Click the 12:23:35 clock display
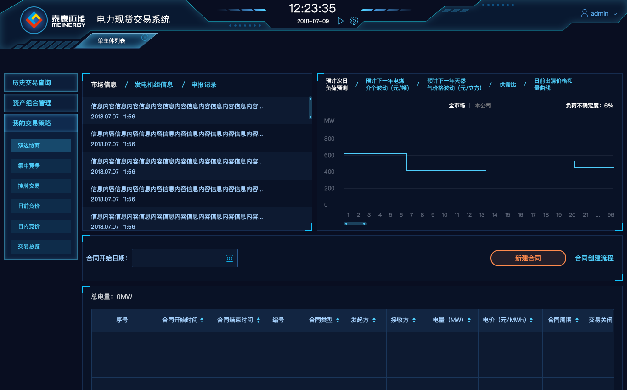The height and width of the screenshot is (390, 627). [x=312, y=8]
